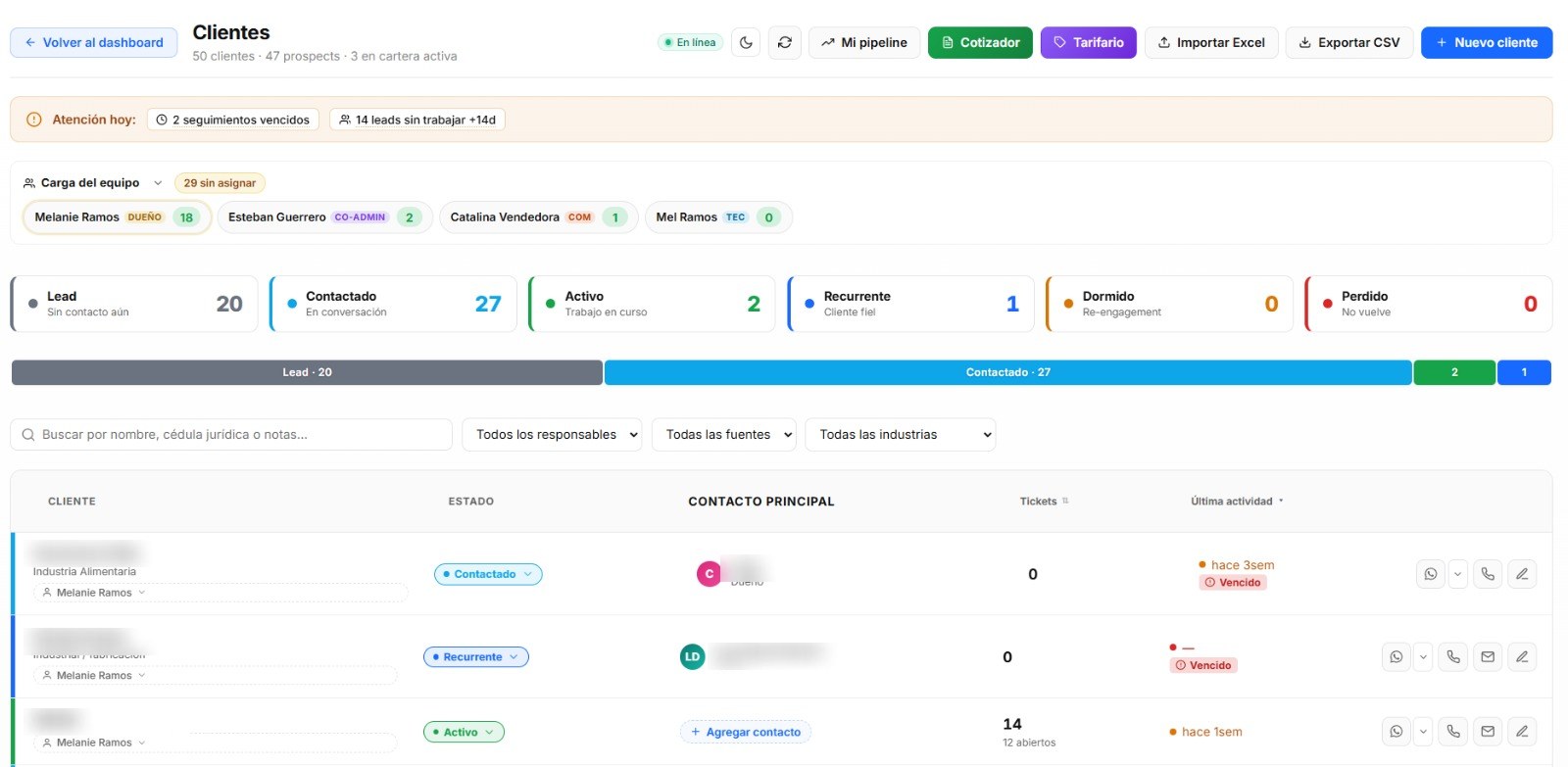This screenshot has width=1568, height=767.
Task: Open Contactado status dropdown in first row
Action: (488, 574)
